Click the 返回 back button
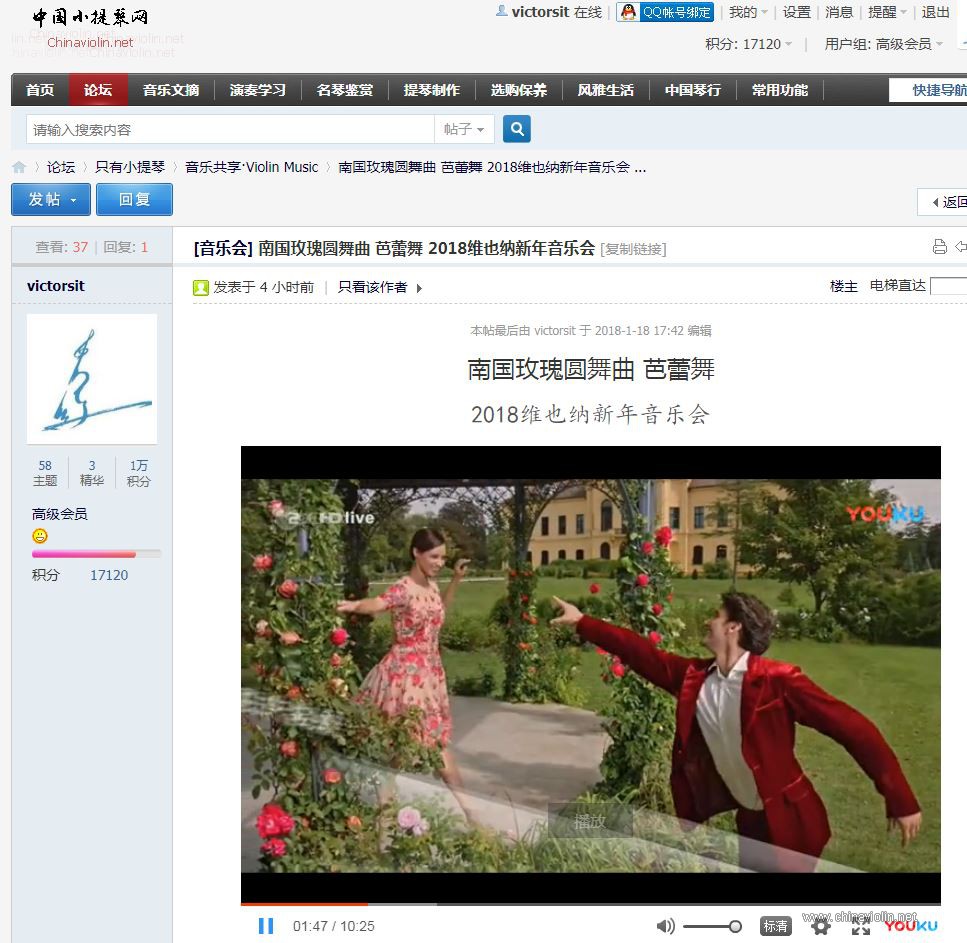 (x=942, y=202)
